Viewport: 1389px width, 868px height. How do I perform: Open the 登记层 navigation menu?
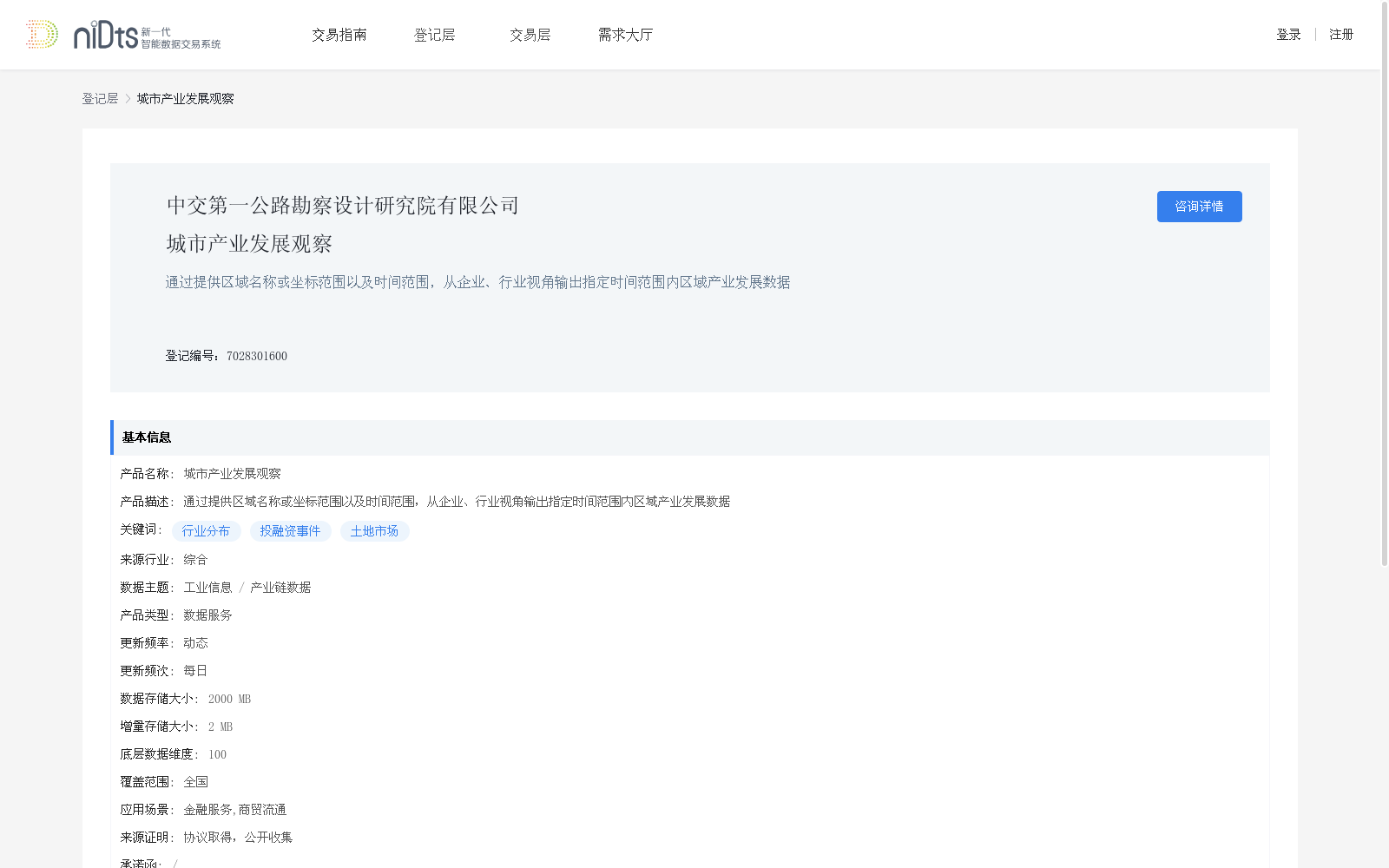(x=435, y=35)
